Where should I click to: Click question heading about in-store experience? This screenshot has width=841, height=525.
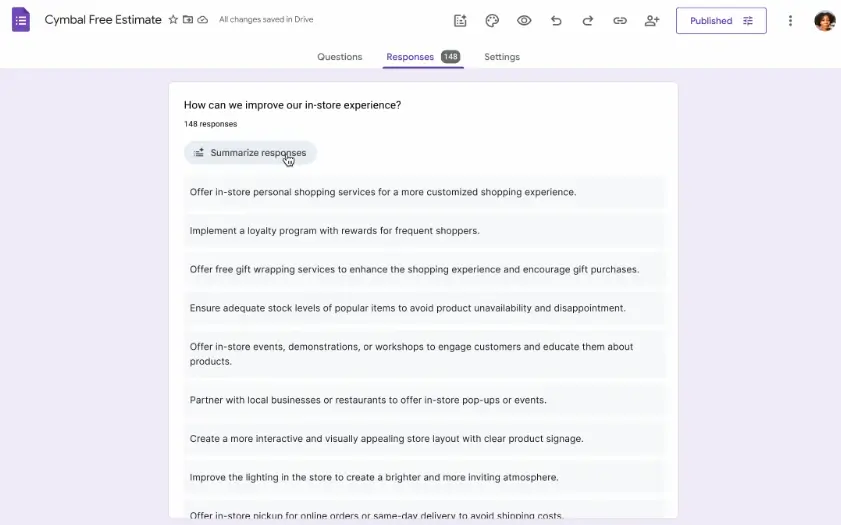pos(292,105)
